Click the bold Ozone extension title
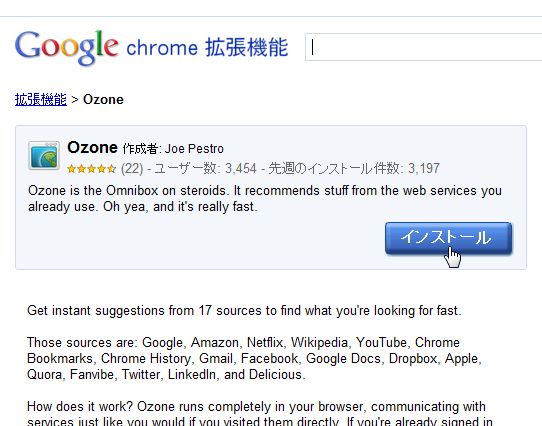 coord(92,148)
